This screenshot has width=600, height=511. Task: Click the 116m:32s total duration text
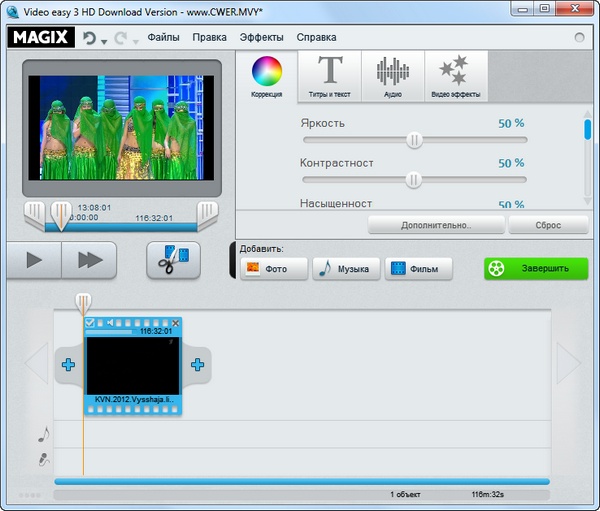pos(488,495)
